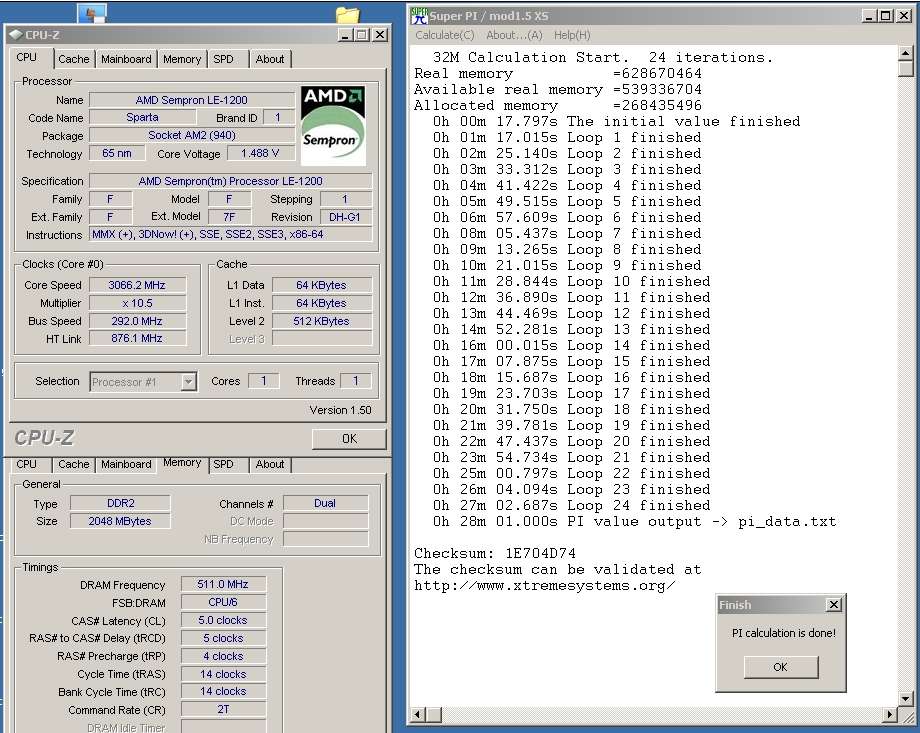Click the Super PI title bar icon
The width and height of the screenshot is (920, 733).
(420, 16)
